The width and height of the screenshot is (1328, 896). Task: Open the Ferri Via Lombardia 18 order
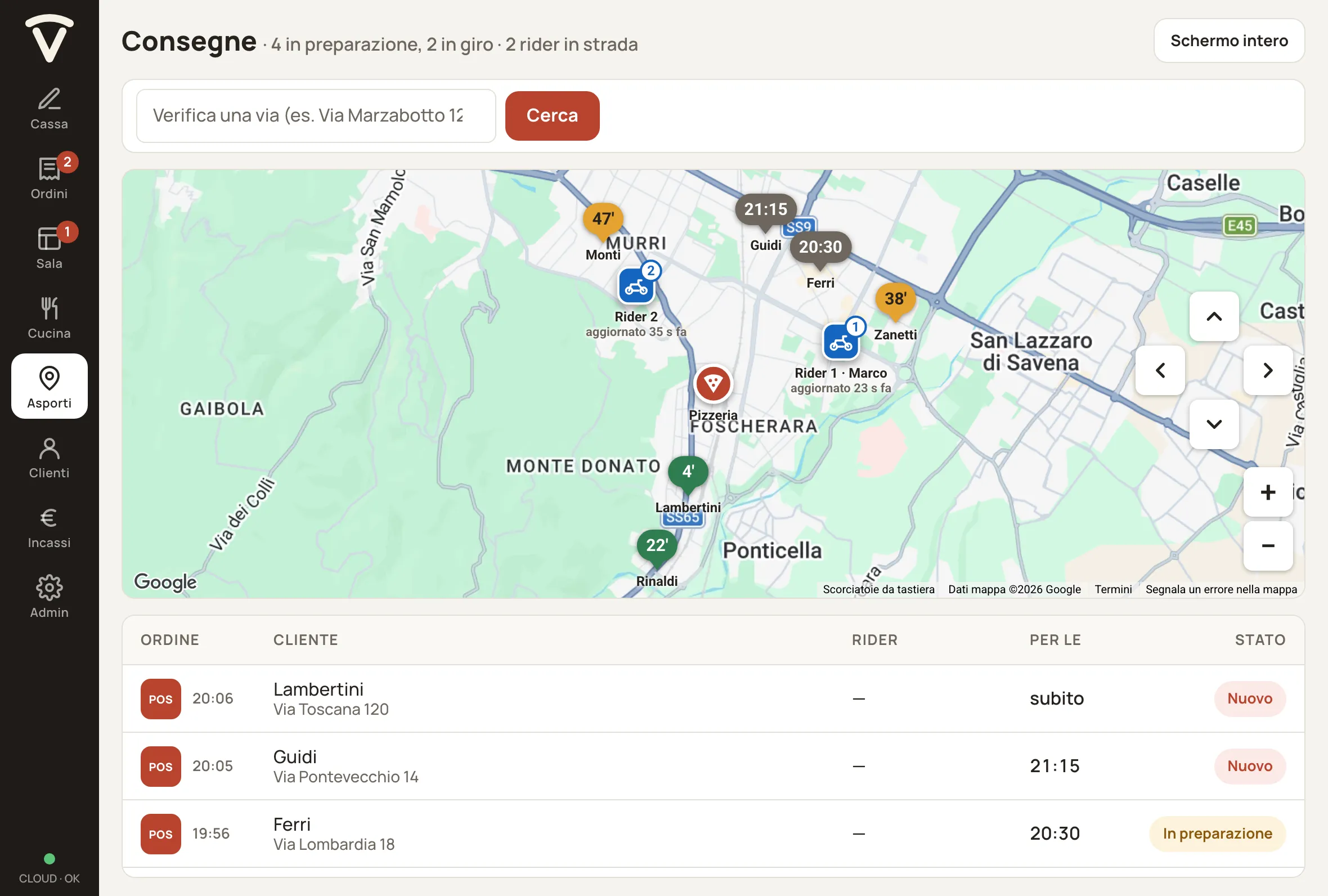pyautogui.click(x=713, y=833)
